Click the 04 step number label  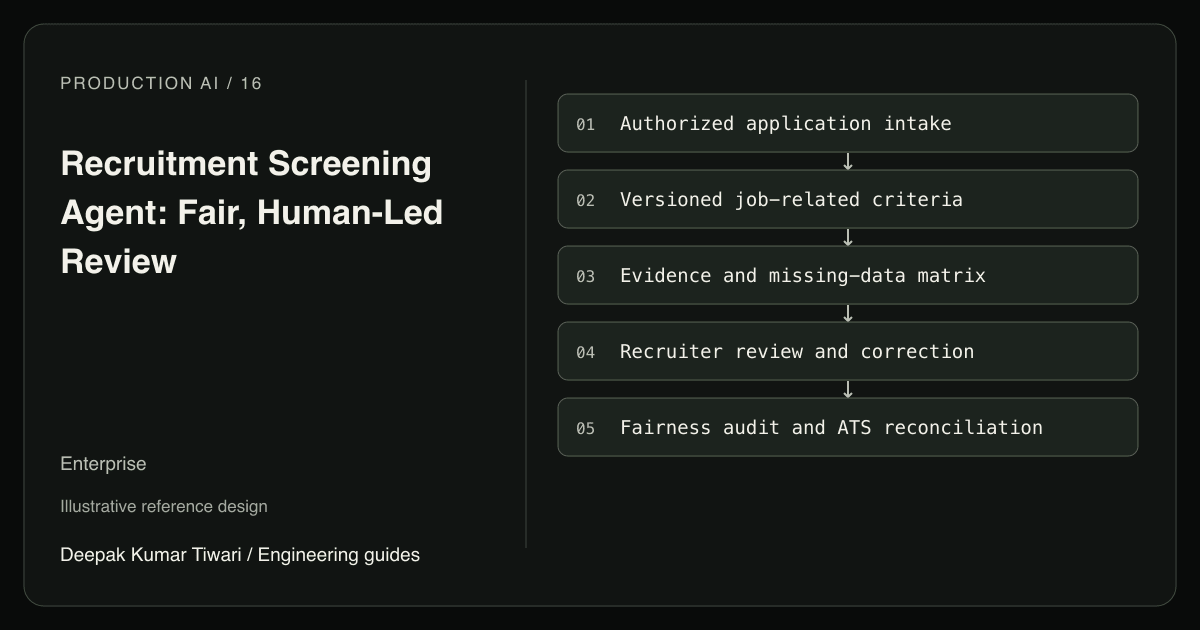pos(585,352)
